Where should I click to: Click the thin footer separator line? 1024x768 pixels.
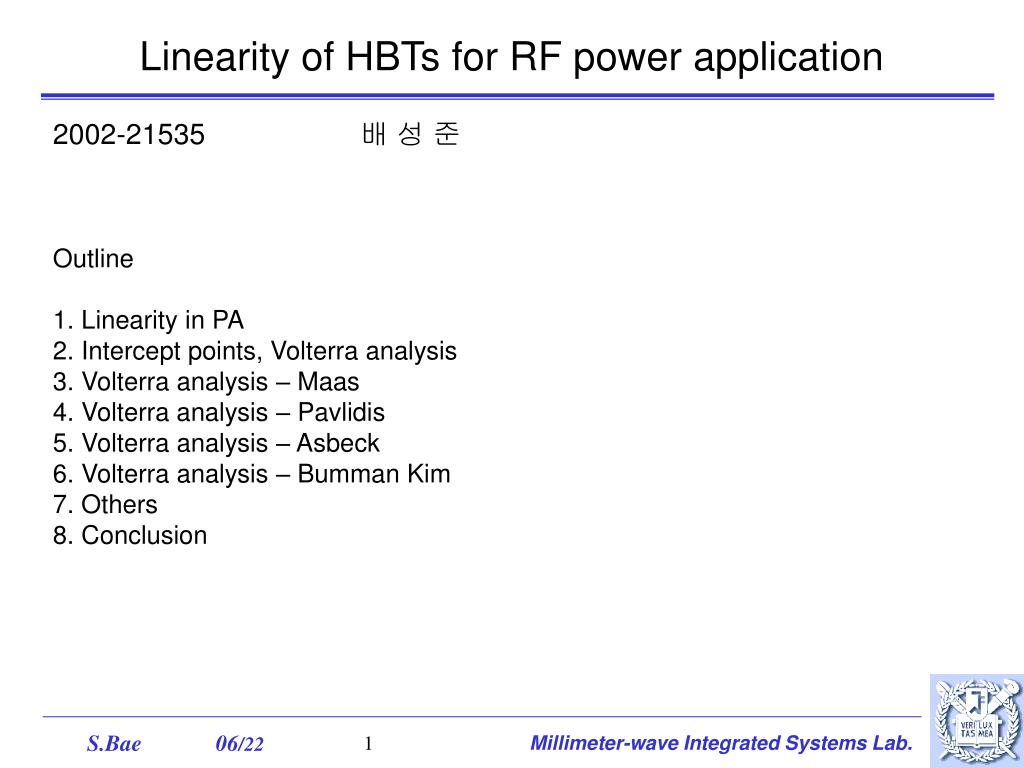tap(482, 716)
